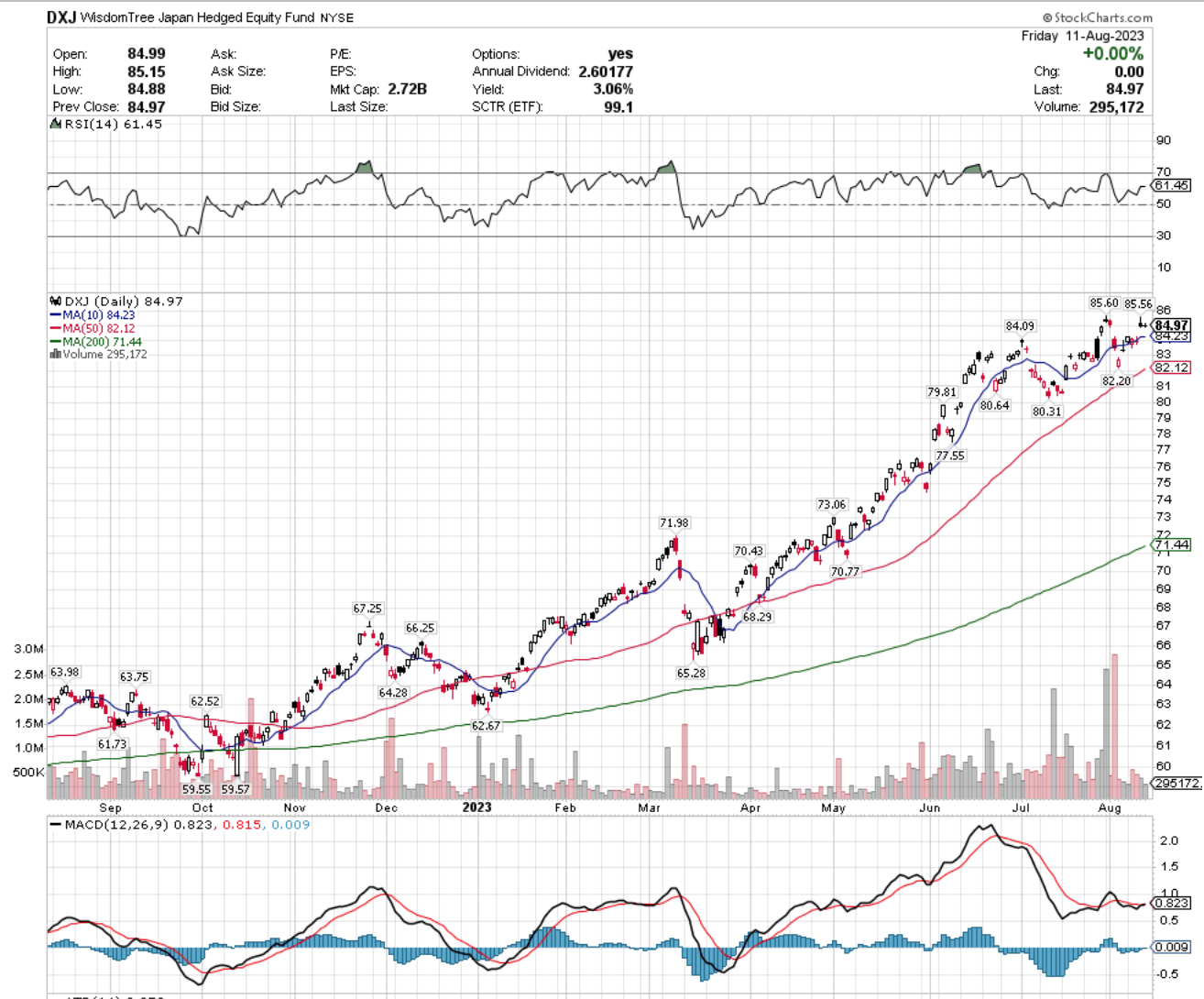Select the High value 85.15
Viewport: 1204px width, 999px height.
(147, 71)
